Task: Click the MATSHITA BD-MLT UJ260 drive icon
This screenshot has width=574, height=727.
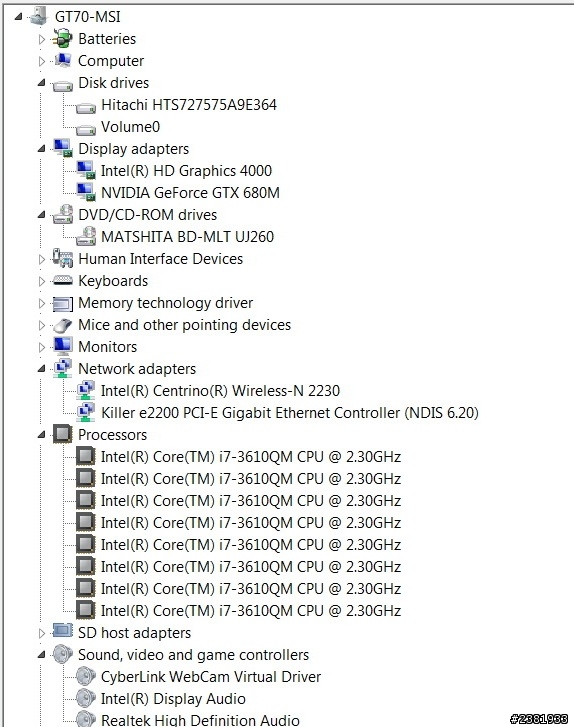Action: pyautogui.click(x=85, y=236)
